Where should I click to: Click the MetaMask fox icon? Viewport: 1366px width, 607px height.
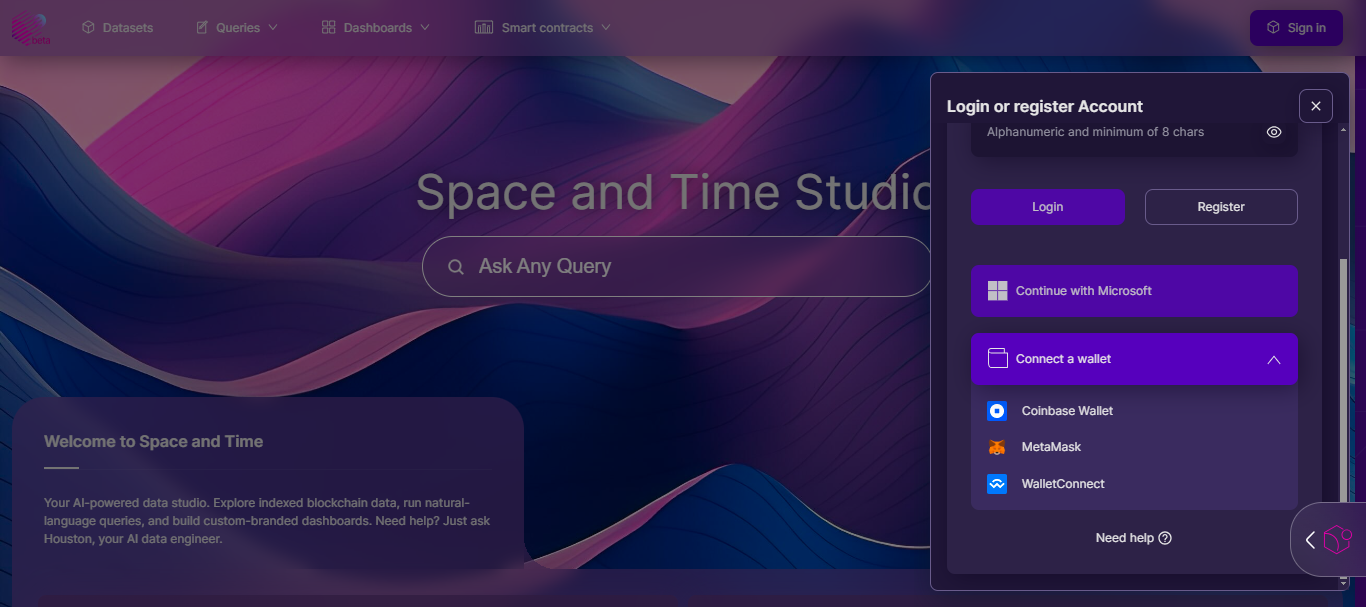pyautogui.click(x=997, y=448)
